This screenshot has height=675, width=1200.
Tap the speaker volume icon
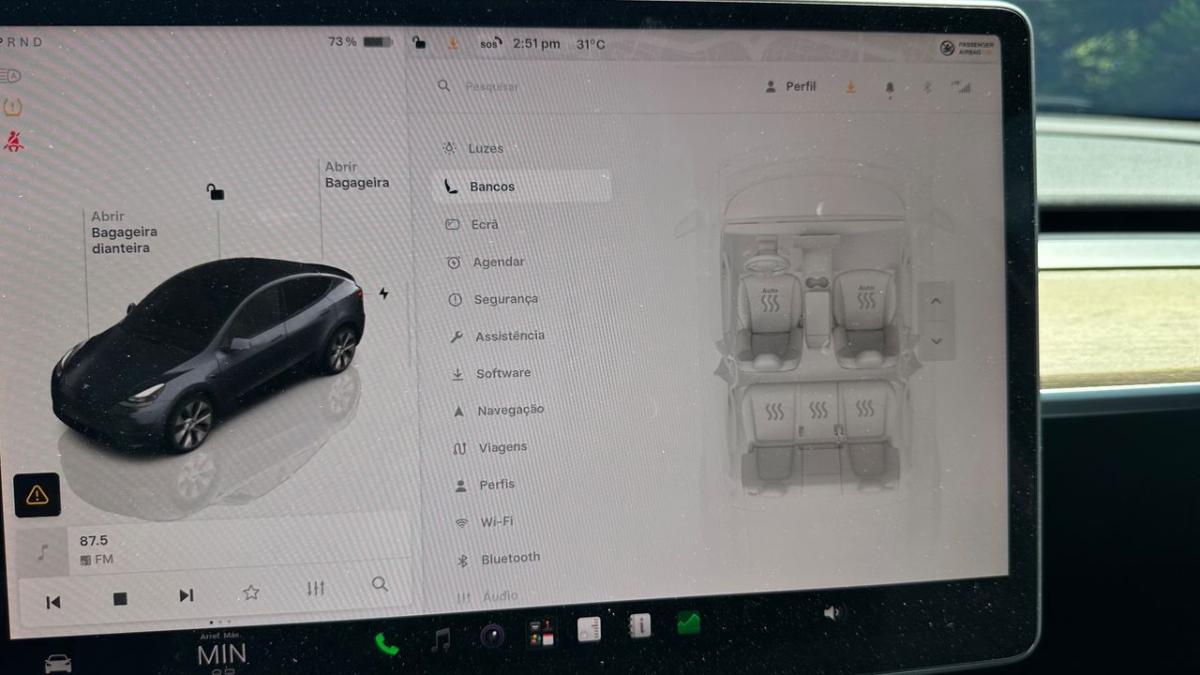(x=832, y=613)
